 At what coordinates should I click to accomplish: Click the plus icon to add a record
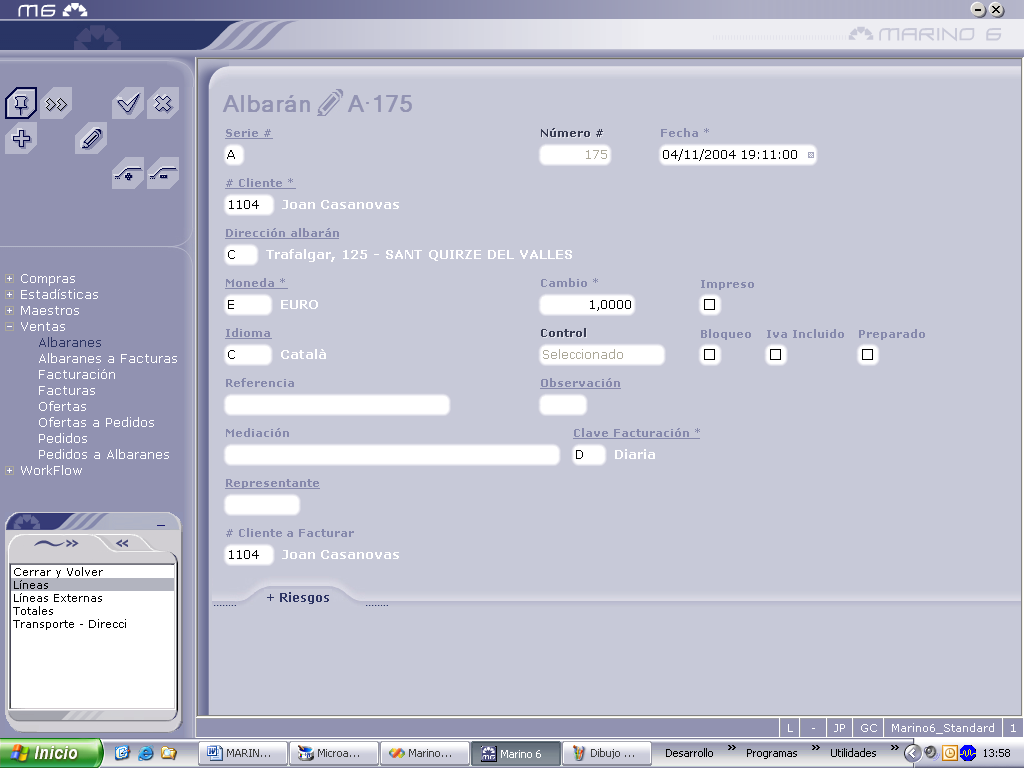[x=21, y=139]
